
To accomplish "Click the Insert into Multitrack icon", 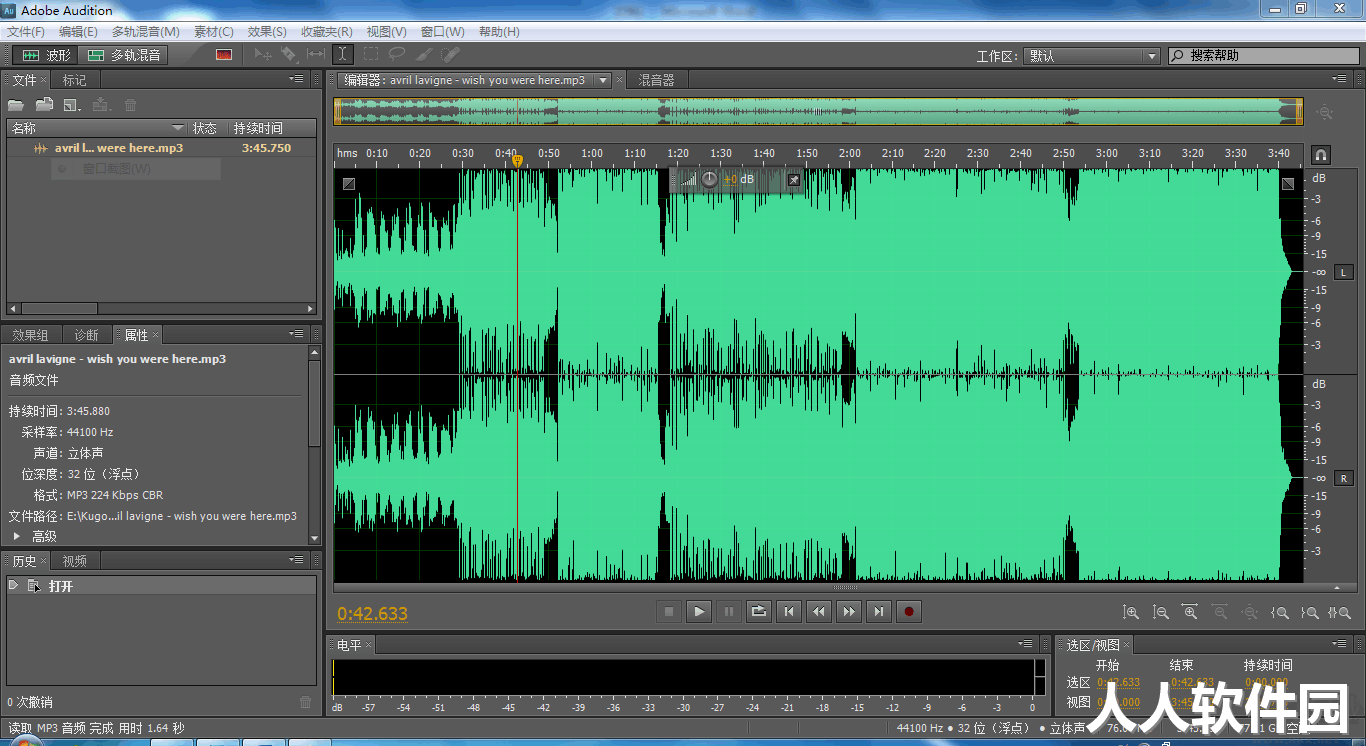I will coord(101,105).
